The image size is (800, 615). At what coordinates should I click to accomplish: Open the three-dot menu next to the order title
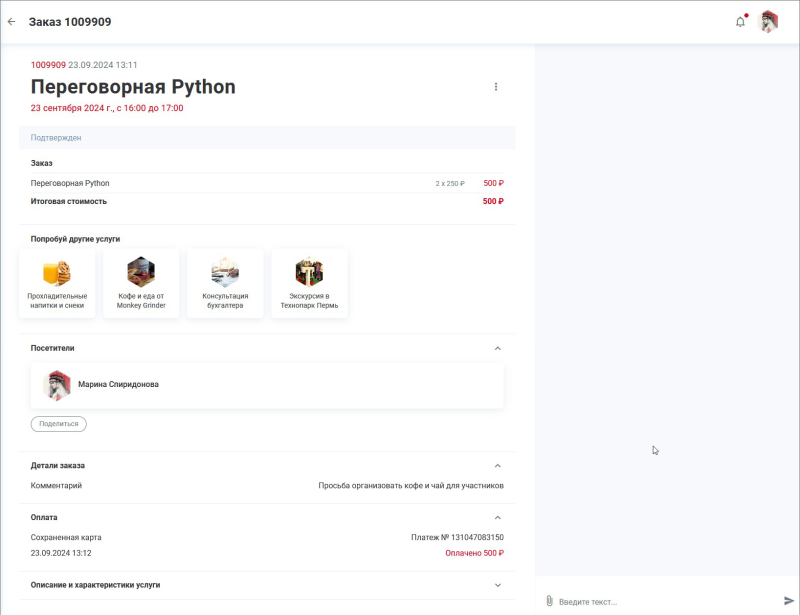pyautogui.click(x=497, y=87)
